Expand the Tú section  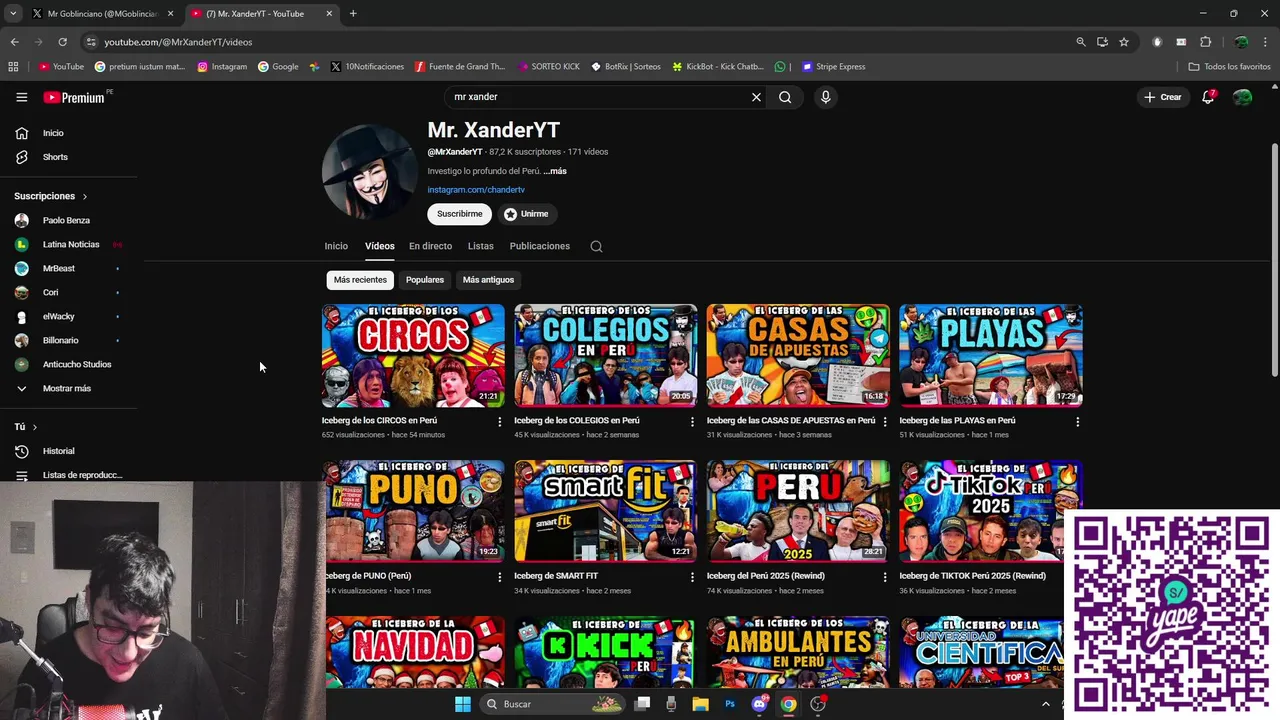pos(26,427)
